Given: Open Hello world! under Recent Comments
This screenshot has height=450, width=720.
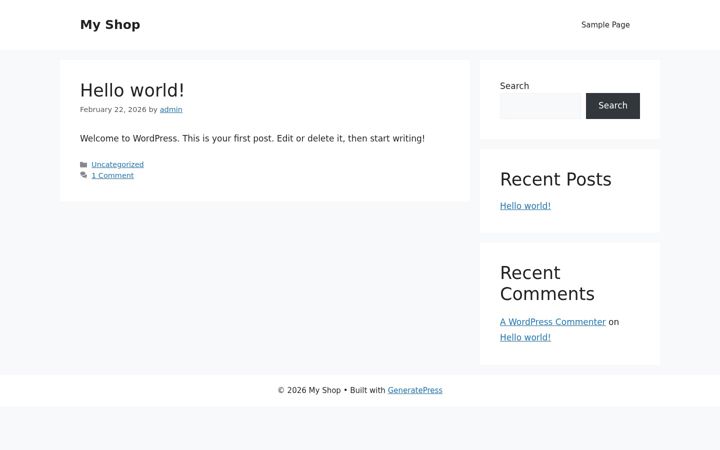Looking at the screenshot, I should tap(525, 337).
